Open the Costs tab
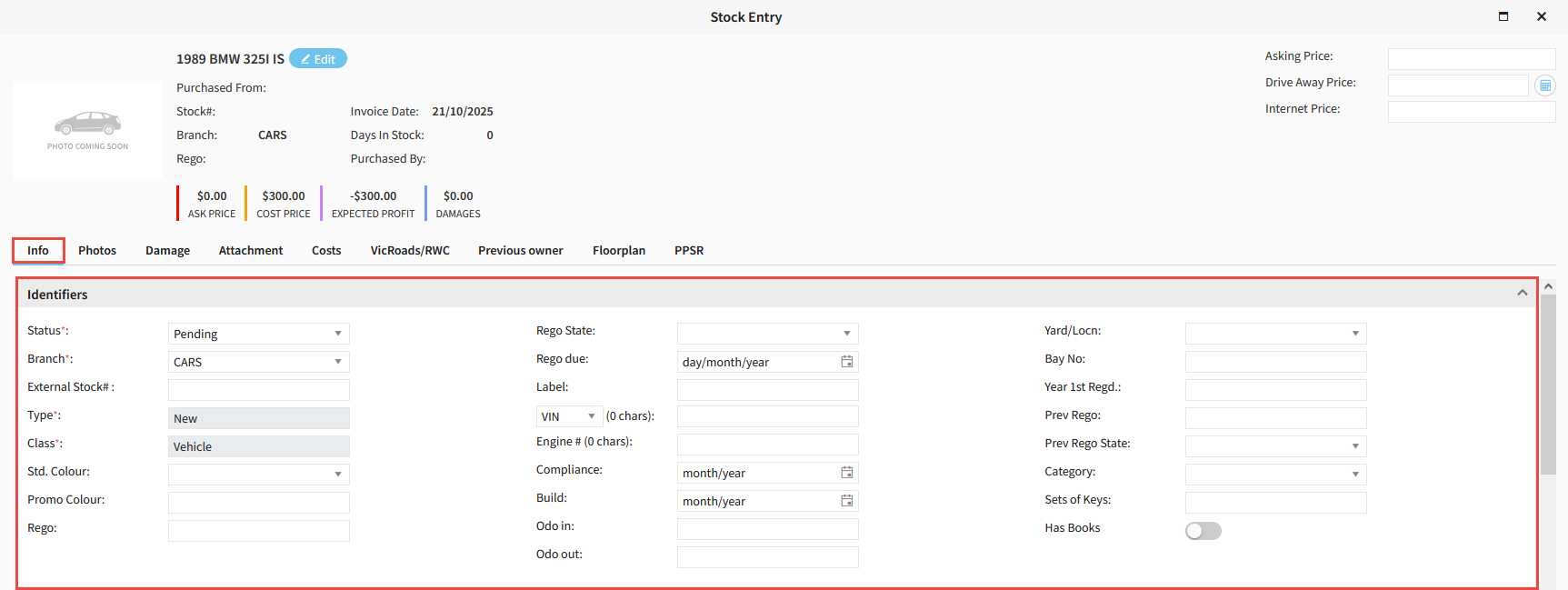 pyautogui.click(x=326, y=251)
